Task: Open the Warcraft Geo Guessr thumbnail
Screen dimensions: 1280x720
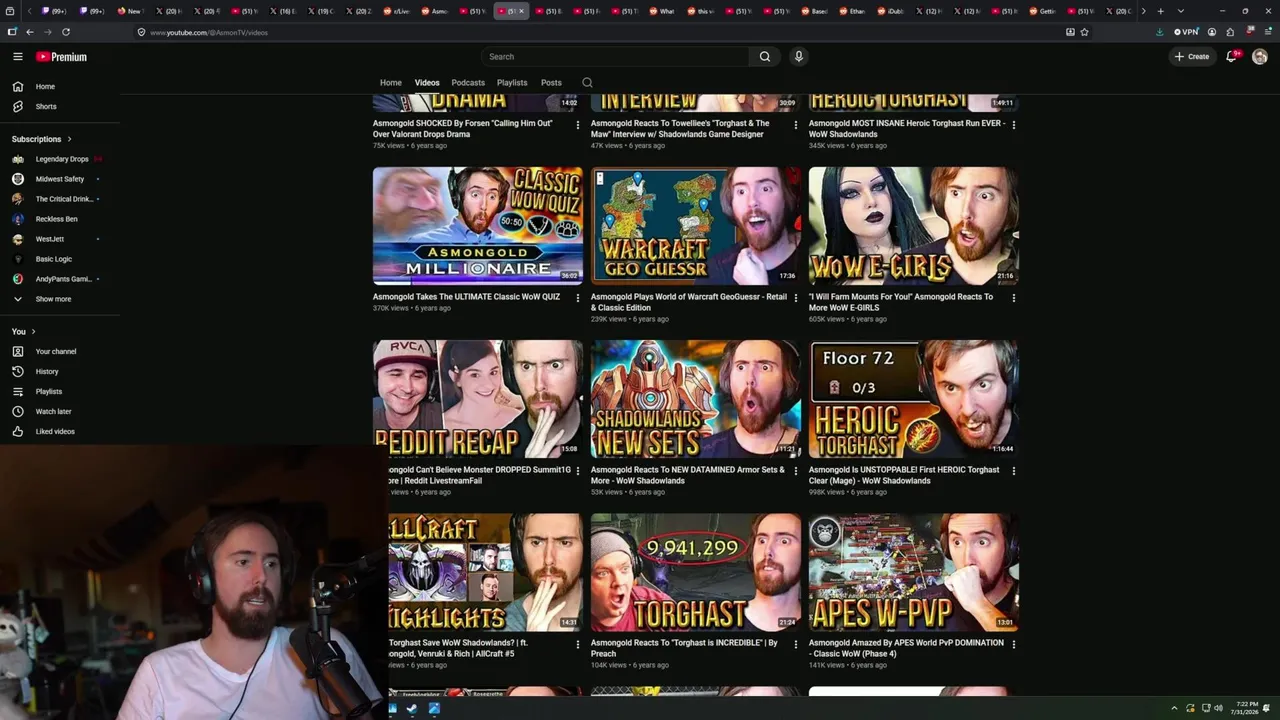Action: coord(696,226)
